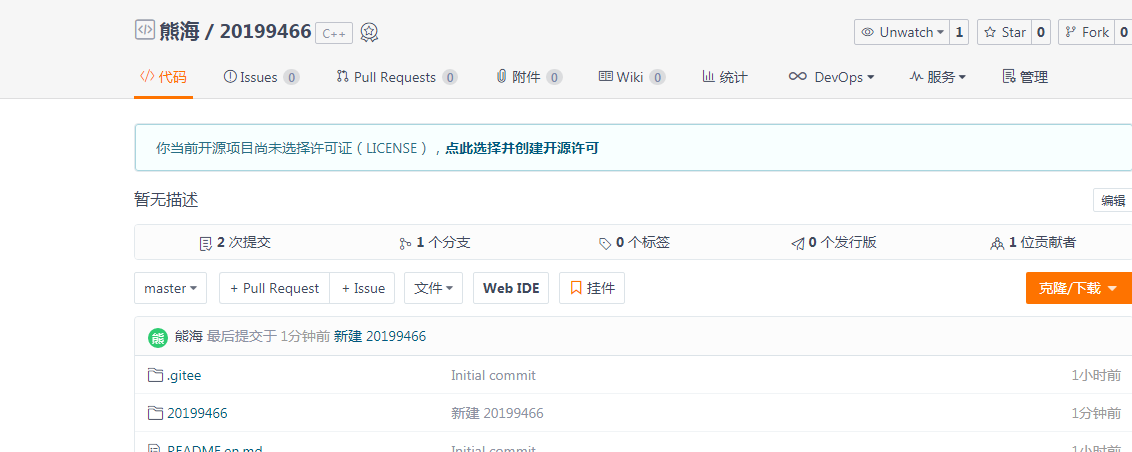Click the + Issue button
Viewport: 1132px width, 452px height.
362,288
